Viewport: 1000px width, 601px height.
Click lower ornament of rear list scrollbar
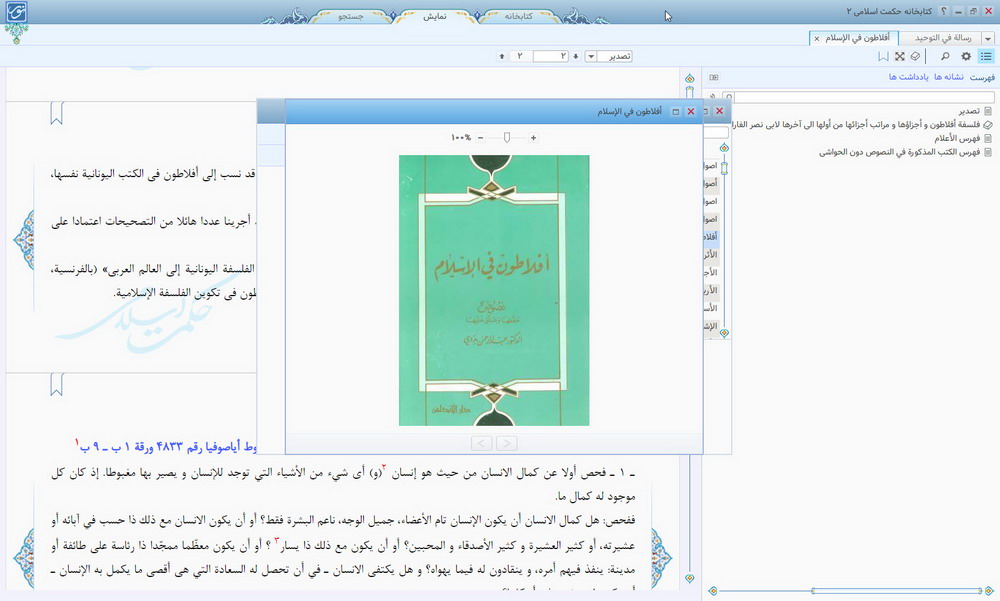(724, 333)
